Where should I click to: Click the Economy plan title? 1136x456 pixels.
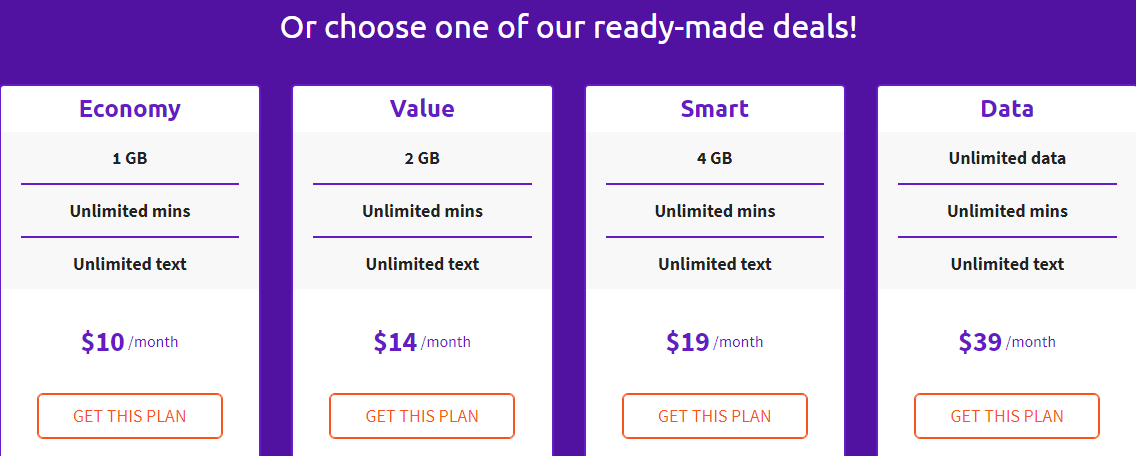130,109
